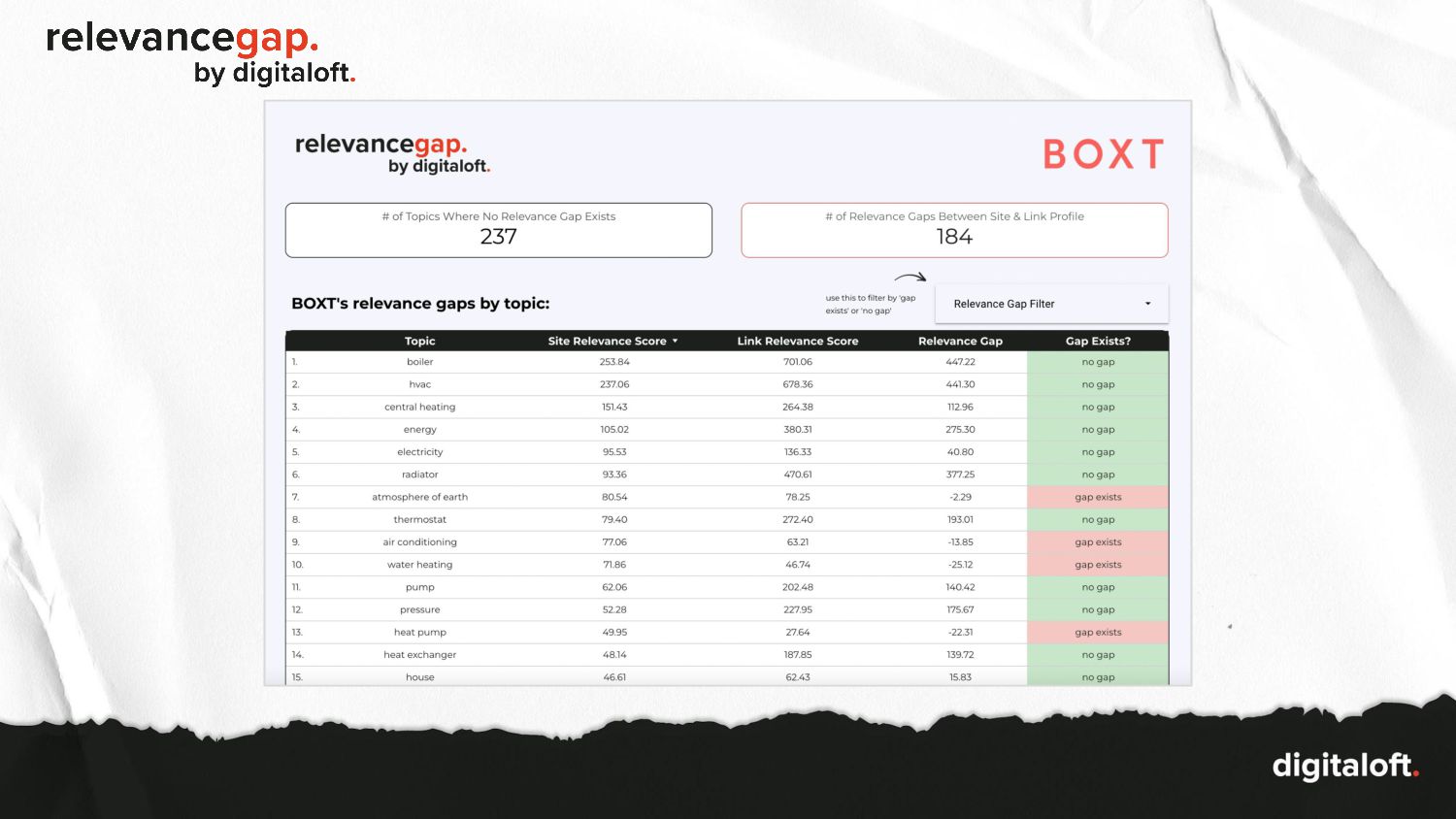This screenshot has height=819, width=1456.
Task: Click site score value 237.06
Action: 614,384
